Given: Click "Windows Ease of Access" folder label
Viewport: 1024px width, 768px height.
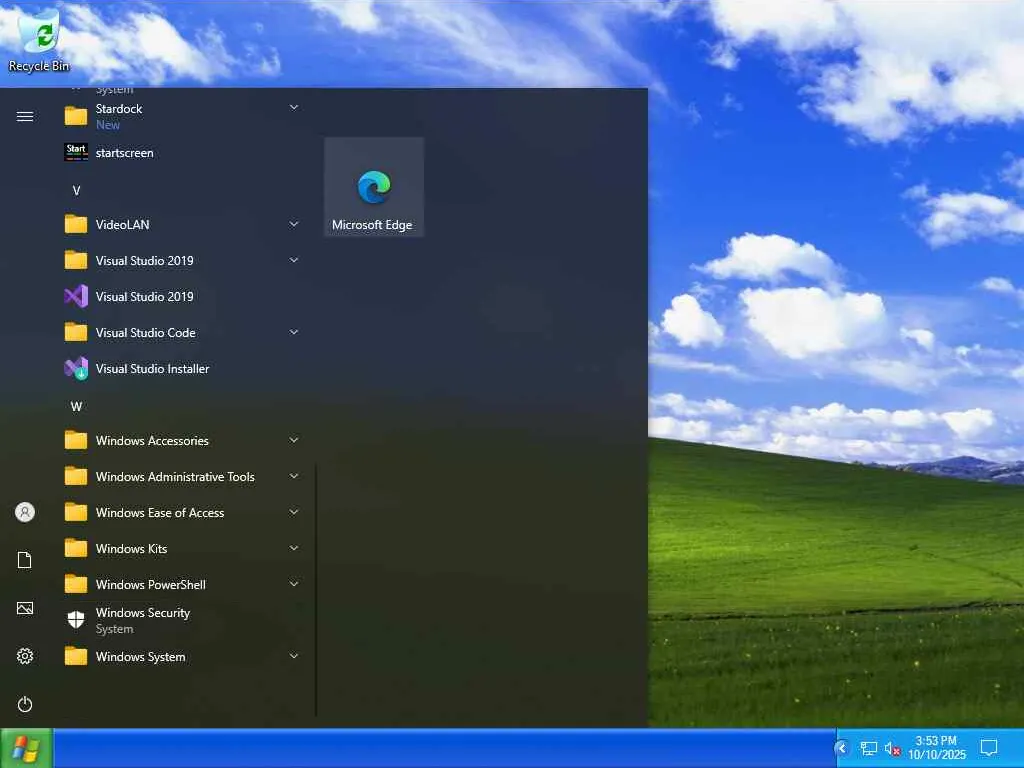Looking at the screenshot, I should coord(160,513).
